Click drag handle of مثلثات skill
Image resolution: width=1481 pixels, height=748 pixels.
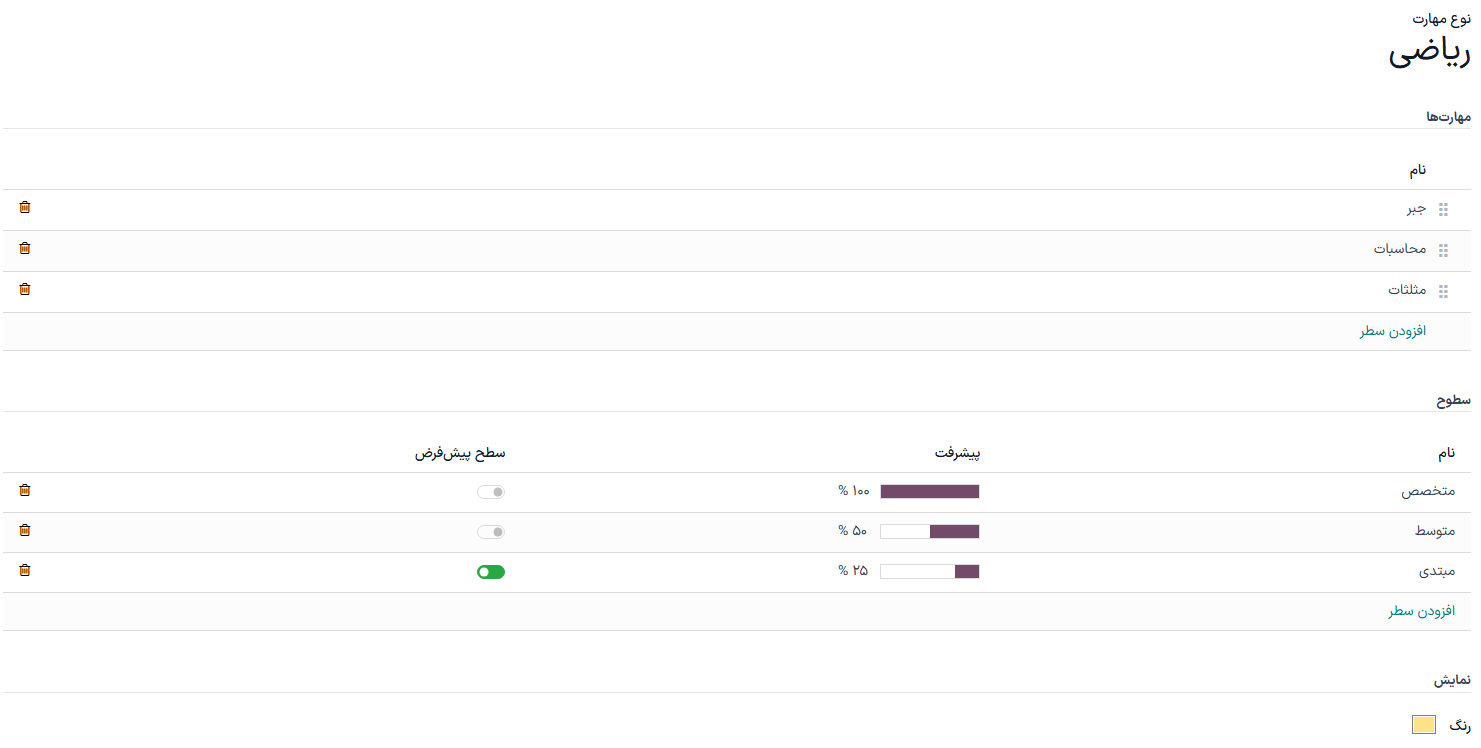pos(1443,291)
